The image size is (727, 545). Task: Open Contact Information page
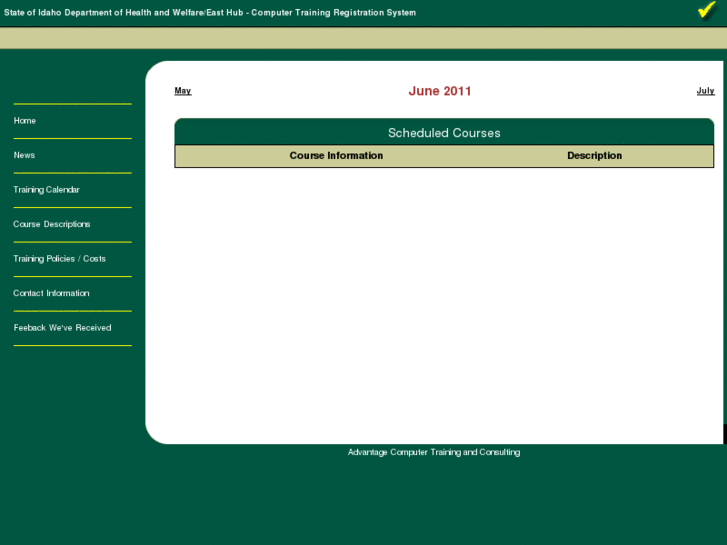tap(51, 293)
